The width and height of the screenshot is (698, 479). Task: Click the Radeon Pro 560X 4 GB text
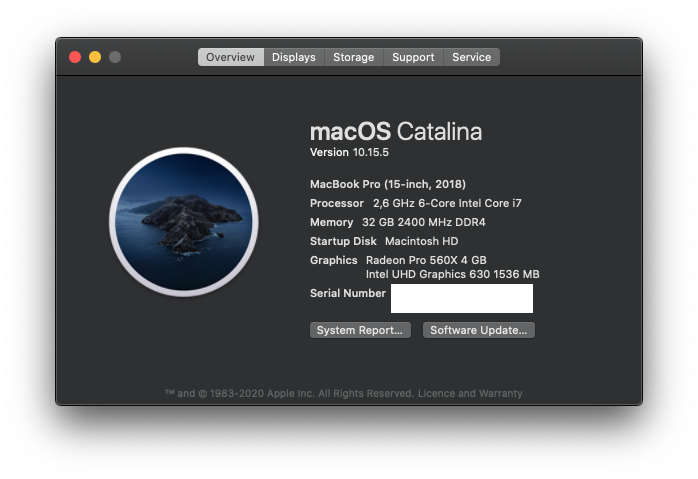[x=426, y=260]
